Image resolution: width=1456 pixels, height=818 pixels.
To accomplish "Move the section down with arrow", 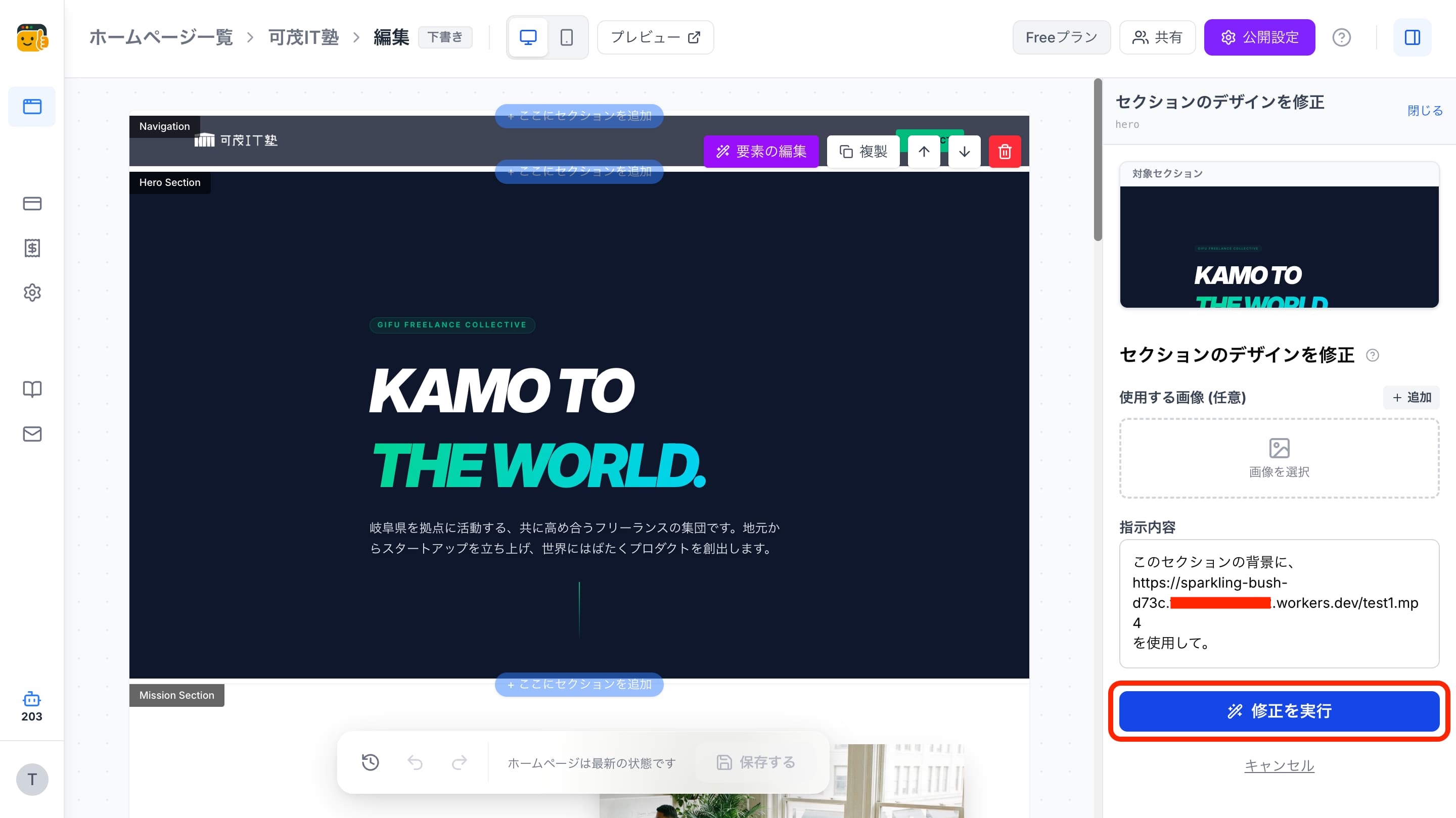I will tap(964, 152).
